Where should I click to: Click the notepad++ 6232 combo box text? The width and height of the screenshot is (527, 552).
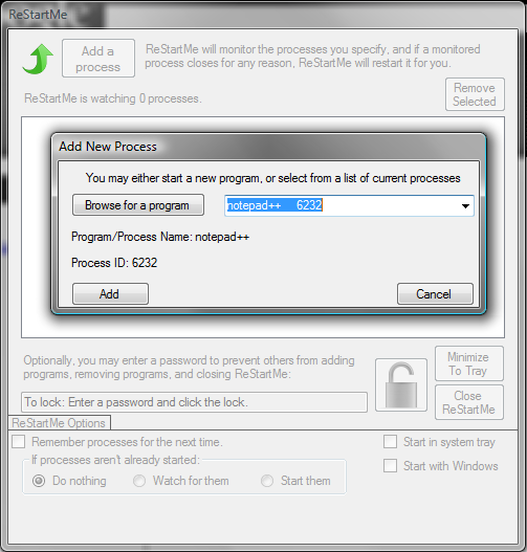[275, 205]
